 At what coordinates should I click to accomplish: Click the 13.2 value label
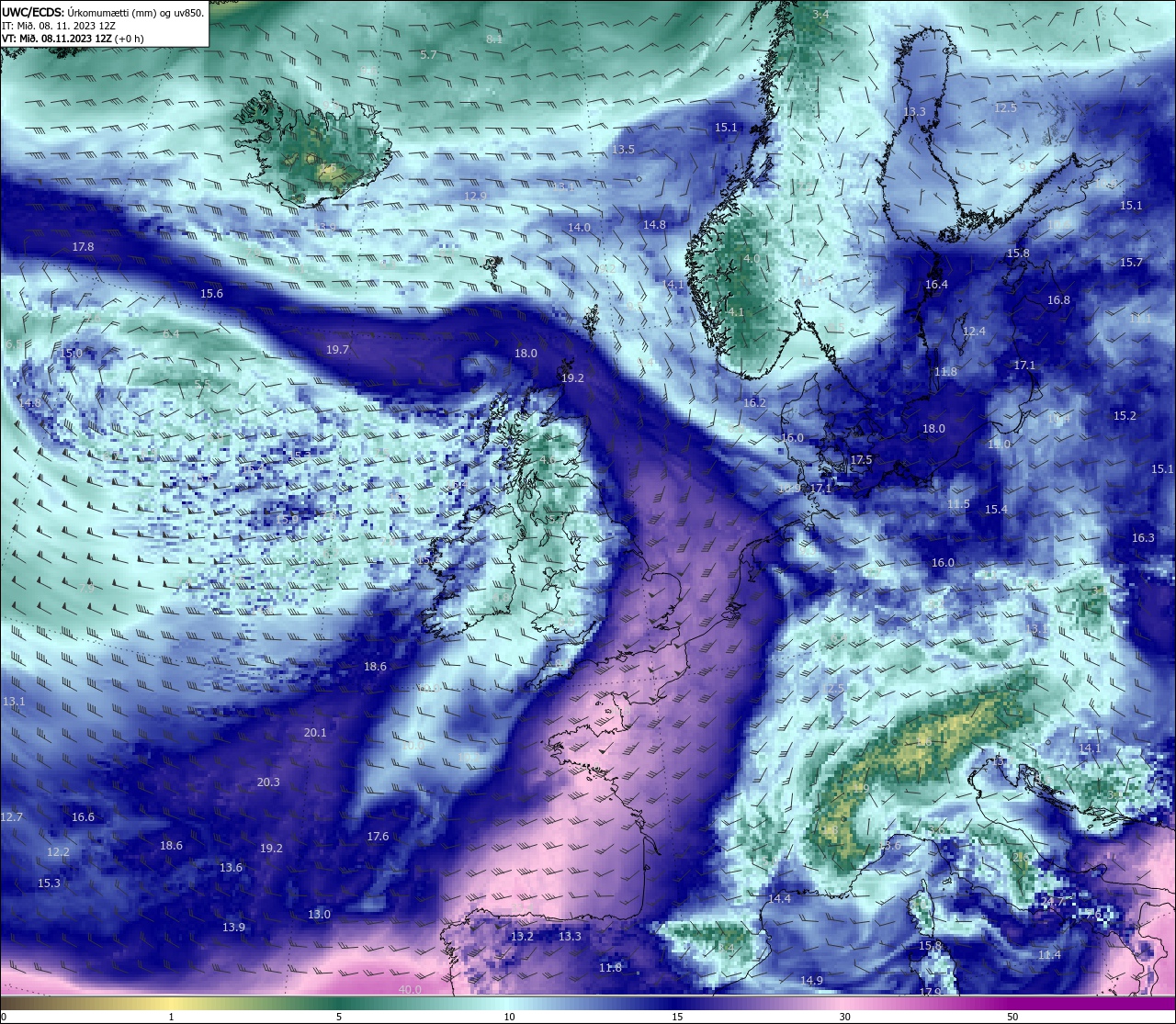tap(522, 937)
